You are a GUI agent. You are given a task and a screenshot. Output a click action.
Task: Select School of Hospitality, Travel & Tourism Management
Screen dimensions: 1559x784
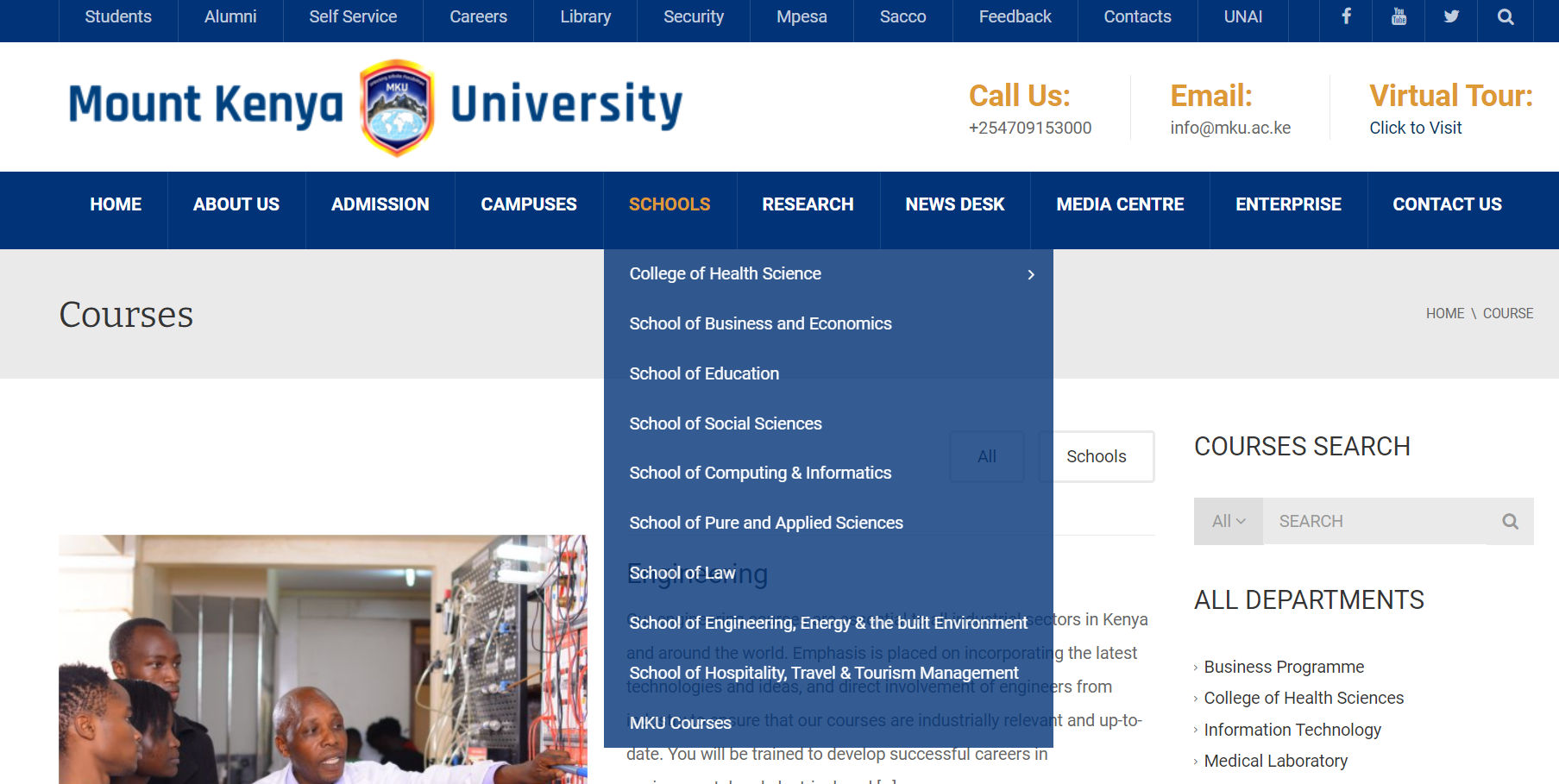(x=824, y=673)
